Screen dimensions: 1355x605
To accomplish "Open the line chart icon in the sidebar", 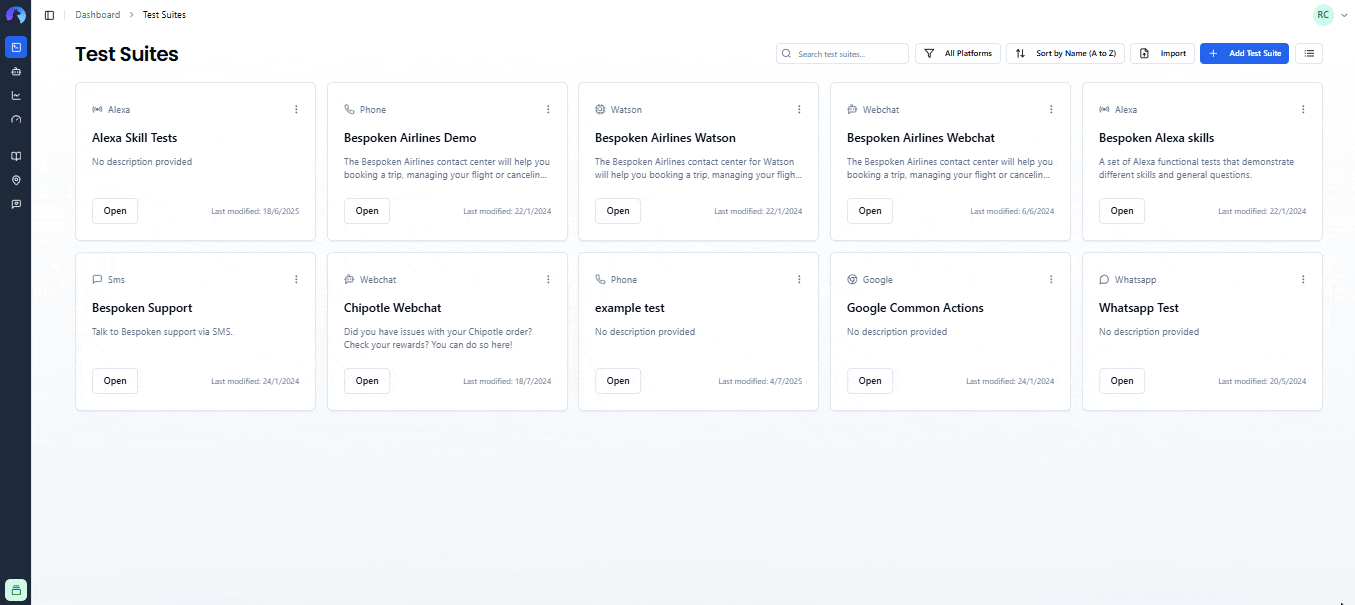I will point(16,96).
